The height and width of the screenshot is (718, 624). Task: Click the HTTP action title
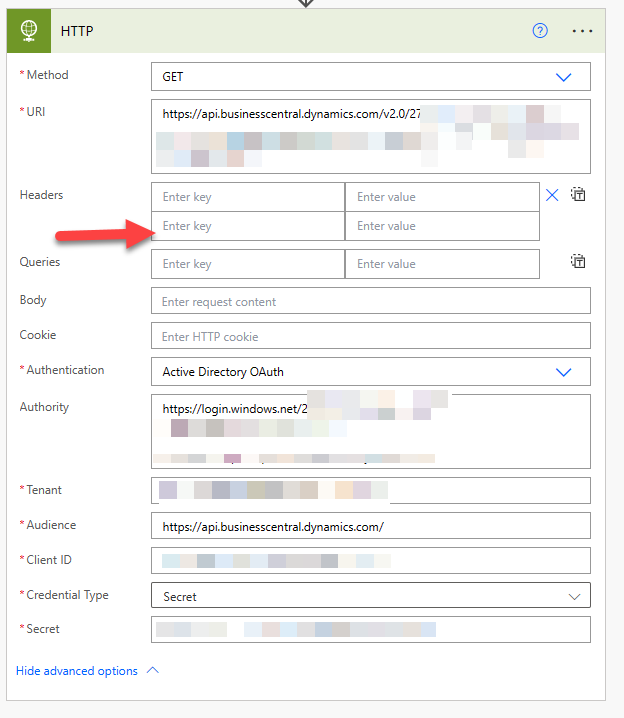(77, 31)
